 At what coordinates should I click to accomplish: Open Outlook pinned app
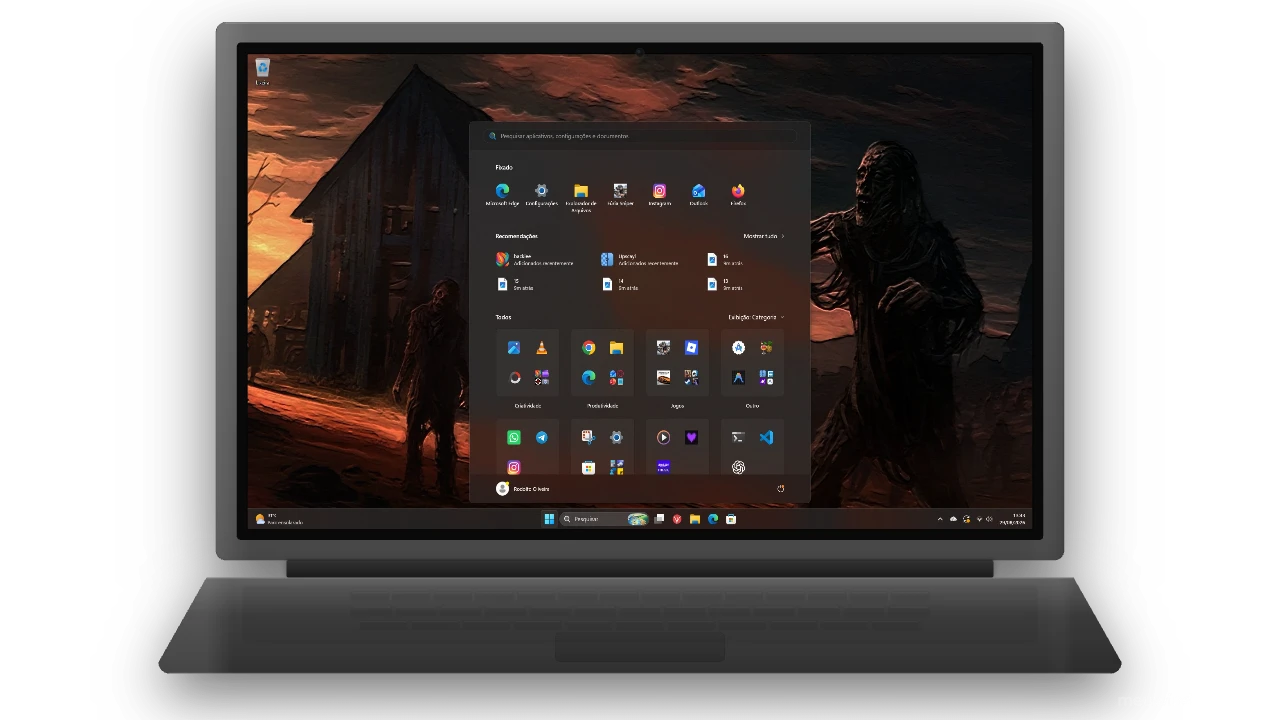[x=699, y=194]
